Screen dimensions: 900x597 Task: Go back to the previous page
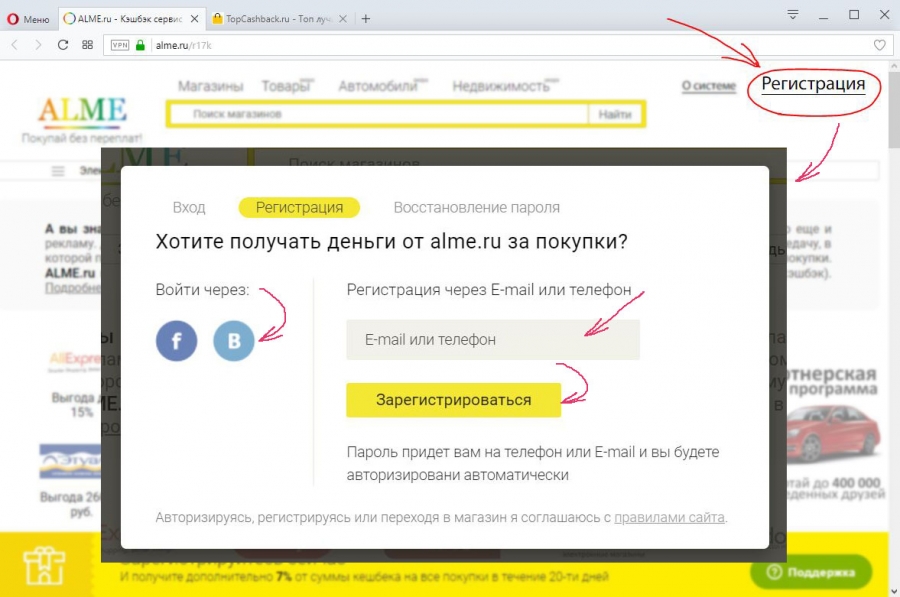click(15, 45)
